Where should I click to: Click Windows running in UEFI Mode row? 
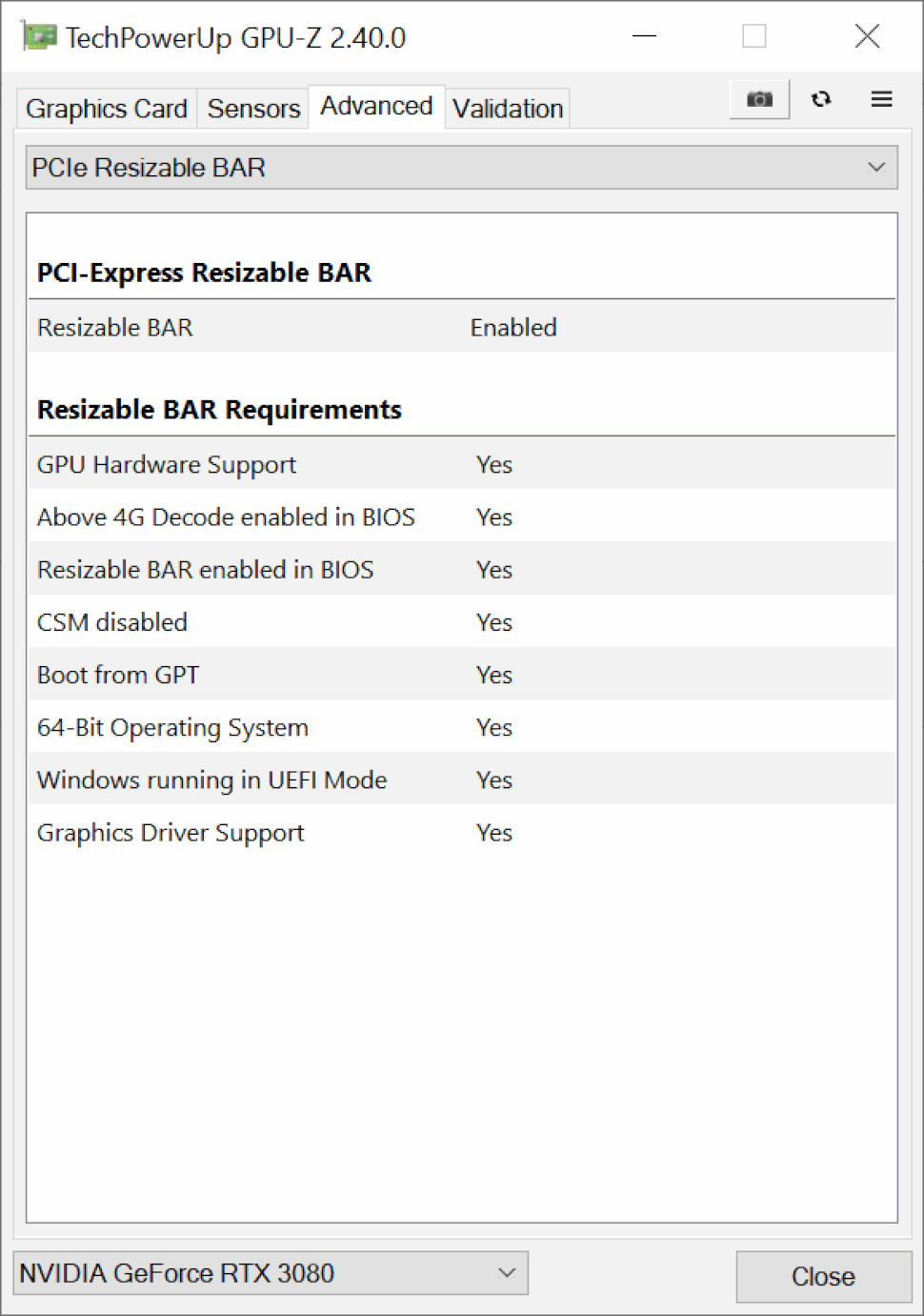pos(462,779)
